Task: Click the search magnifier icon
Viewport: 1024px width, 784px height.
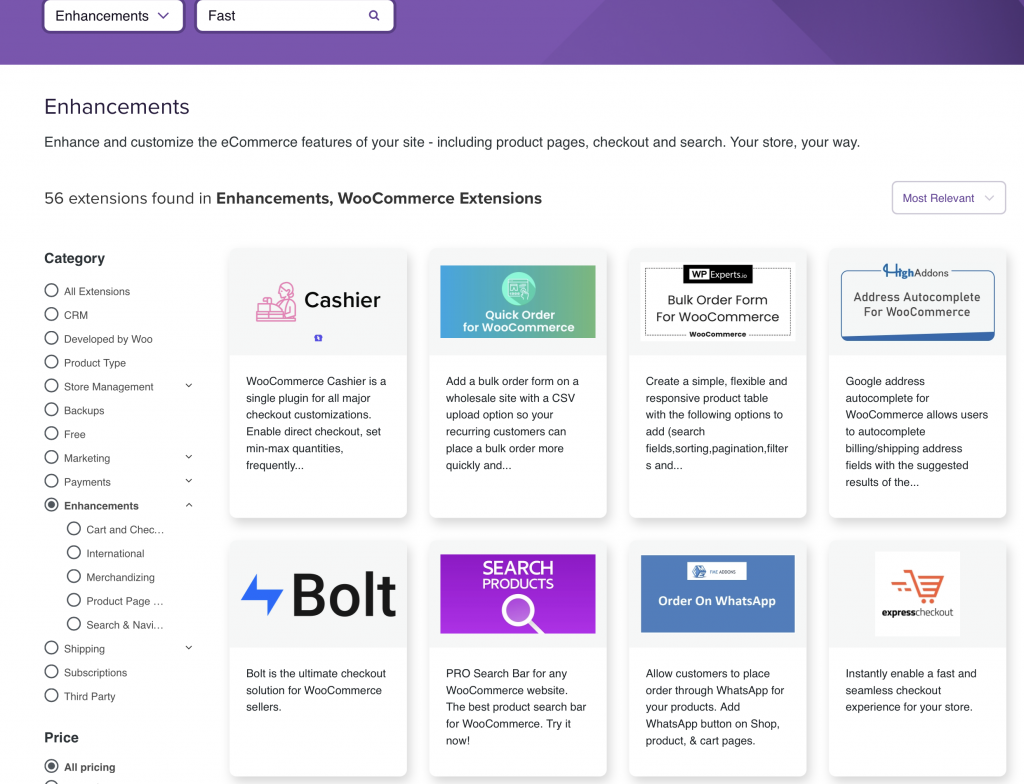Action: (x=374, y=16)
